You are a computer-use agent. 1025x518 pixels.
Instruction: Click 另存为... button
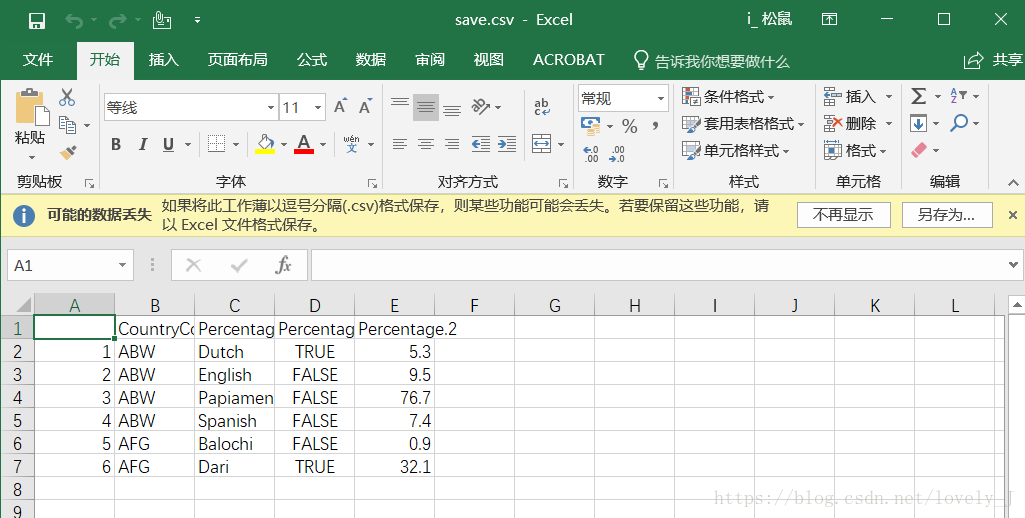(947, 215)
